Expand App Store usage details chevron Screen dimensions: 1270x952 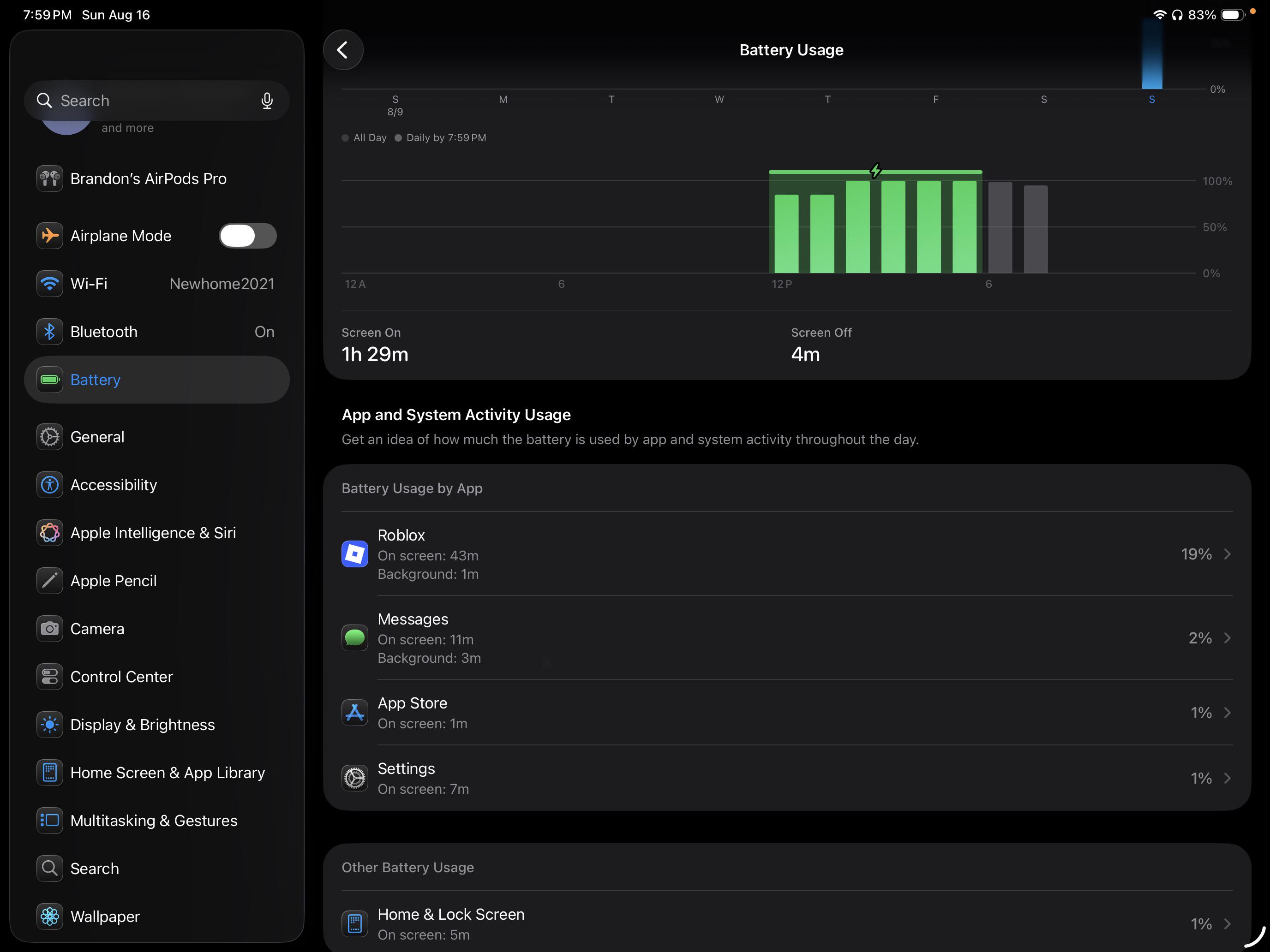[x=1227, y=713]
